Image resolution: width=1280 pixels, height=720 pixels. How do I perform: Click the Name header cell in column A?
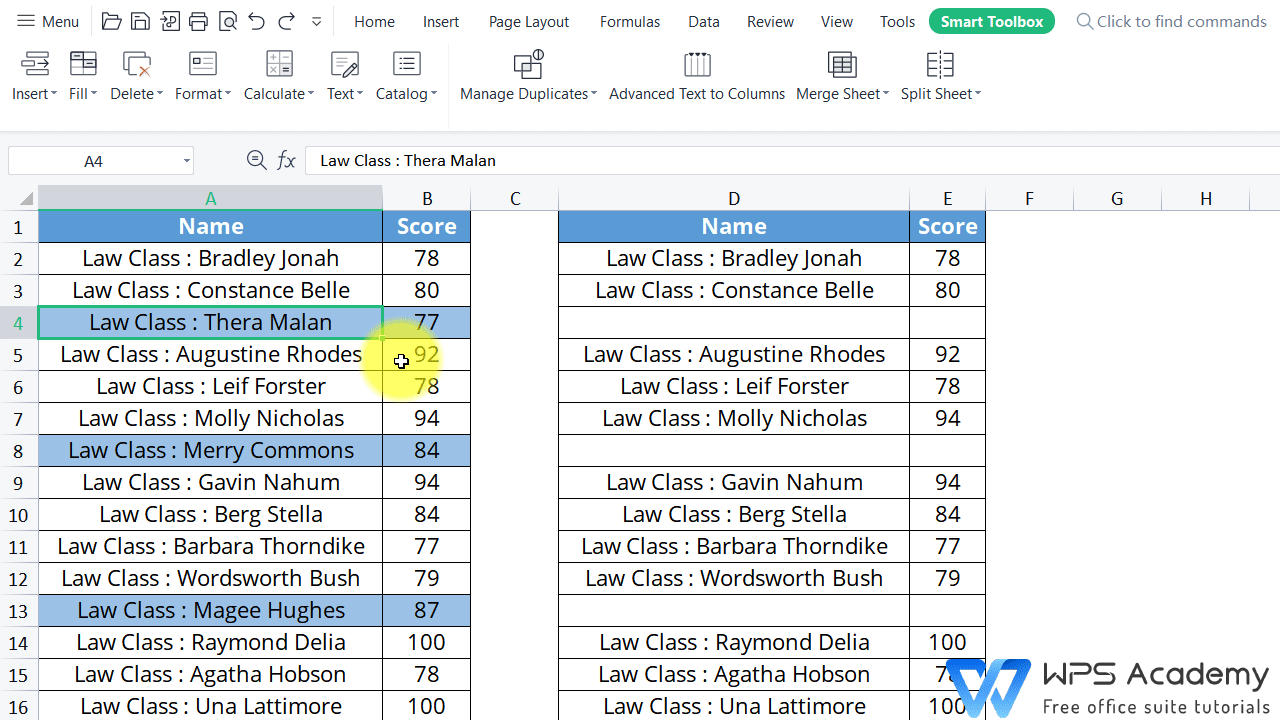coord(210,227)
